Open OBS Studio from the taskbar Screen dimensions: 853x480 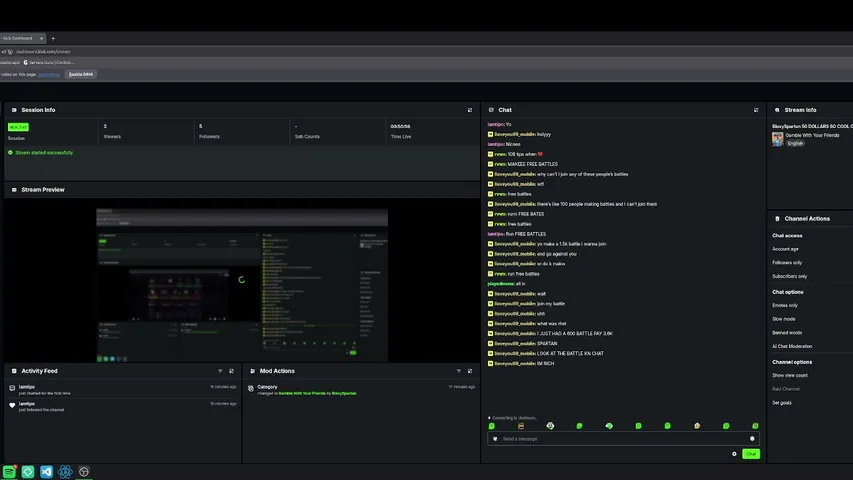(x=84, y=471)
